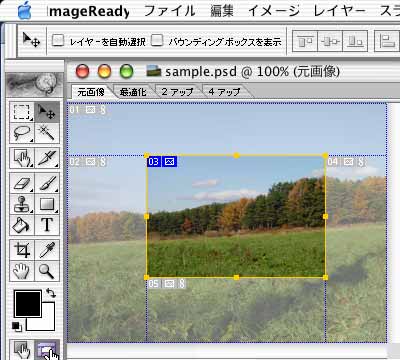Switch to the 2アップ tab
Screen dimensions: 400x360
(x=177, y=92)
